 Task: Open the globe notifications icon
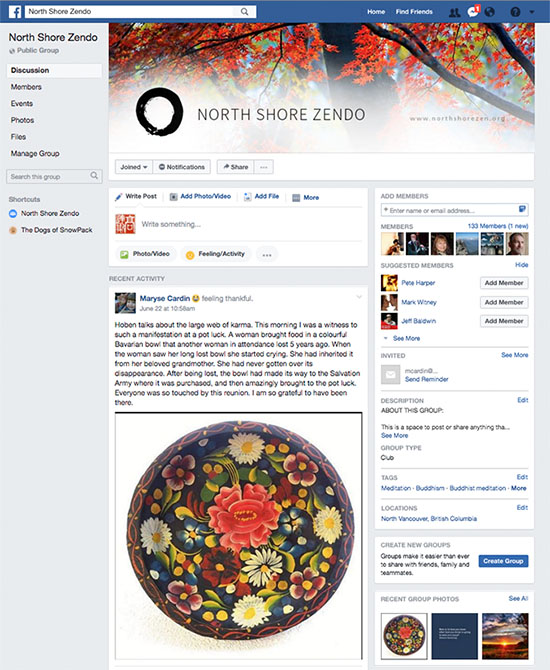[490, 12]
